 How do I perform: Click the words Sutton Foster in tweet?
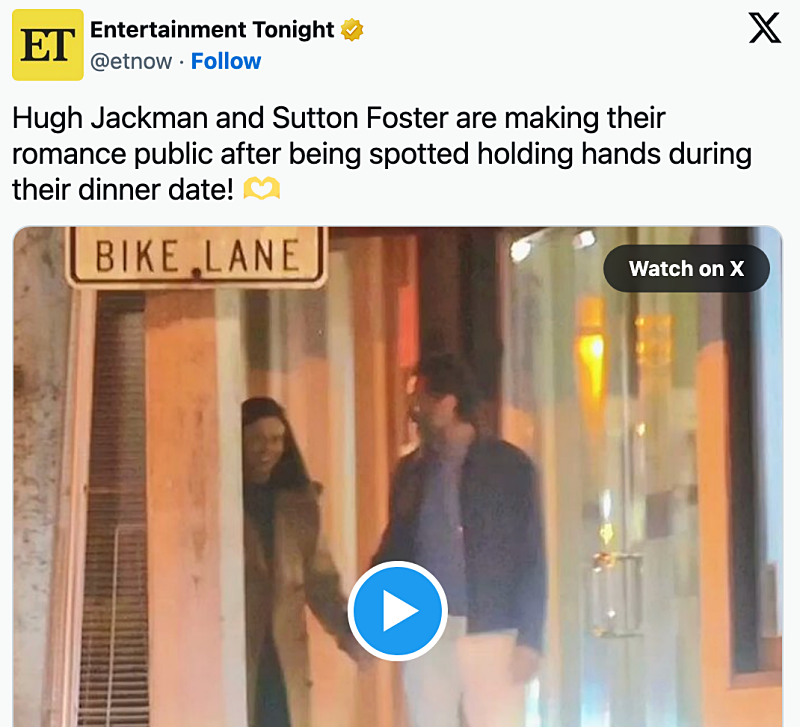coord(360,118)
